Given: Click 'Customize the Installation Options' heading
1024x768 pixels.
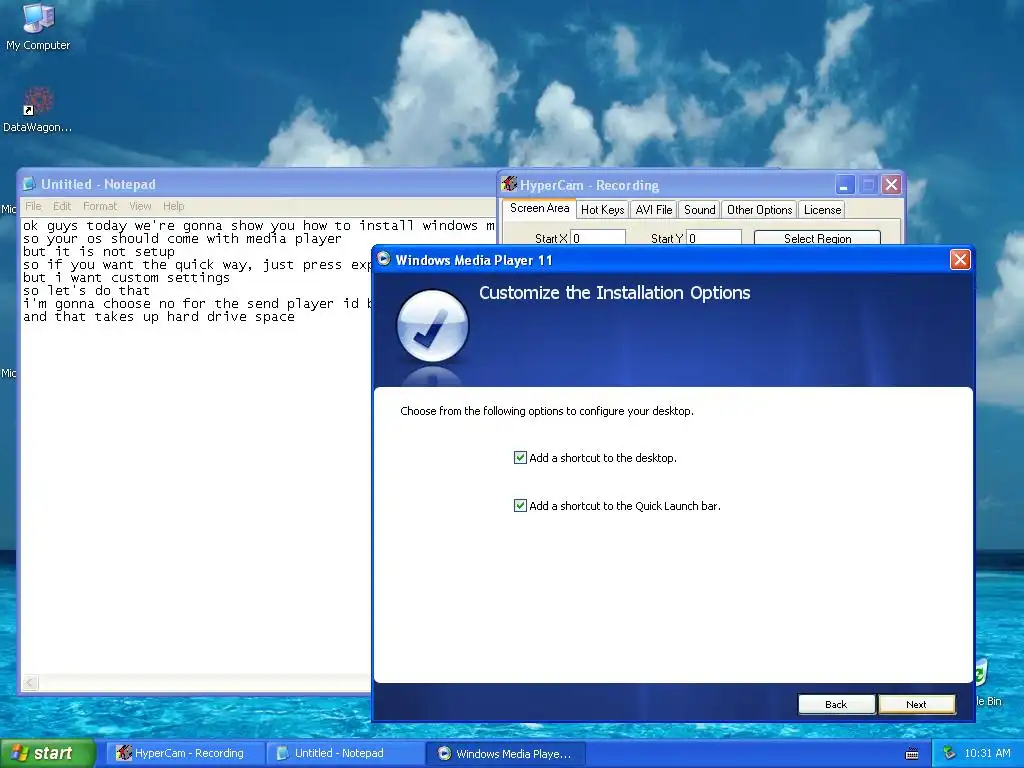Looking at the screenshot, I should (615, 293).
